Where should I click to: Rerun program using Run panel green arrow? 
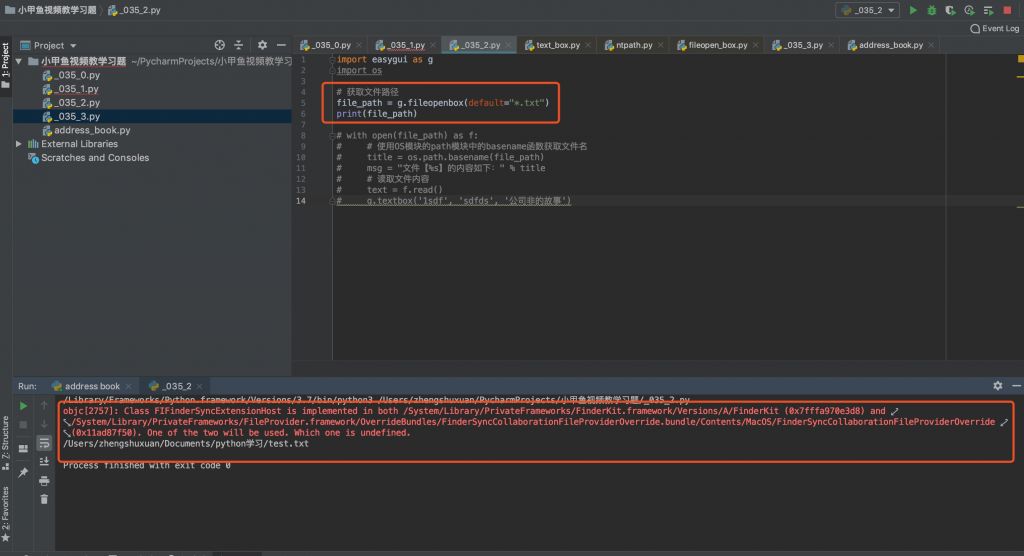pyautogui.click(x=24, y=406)
